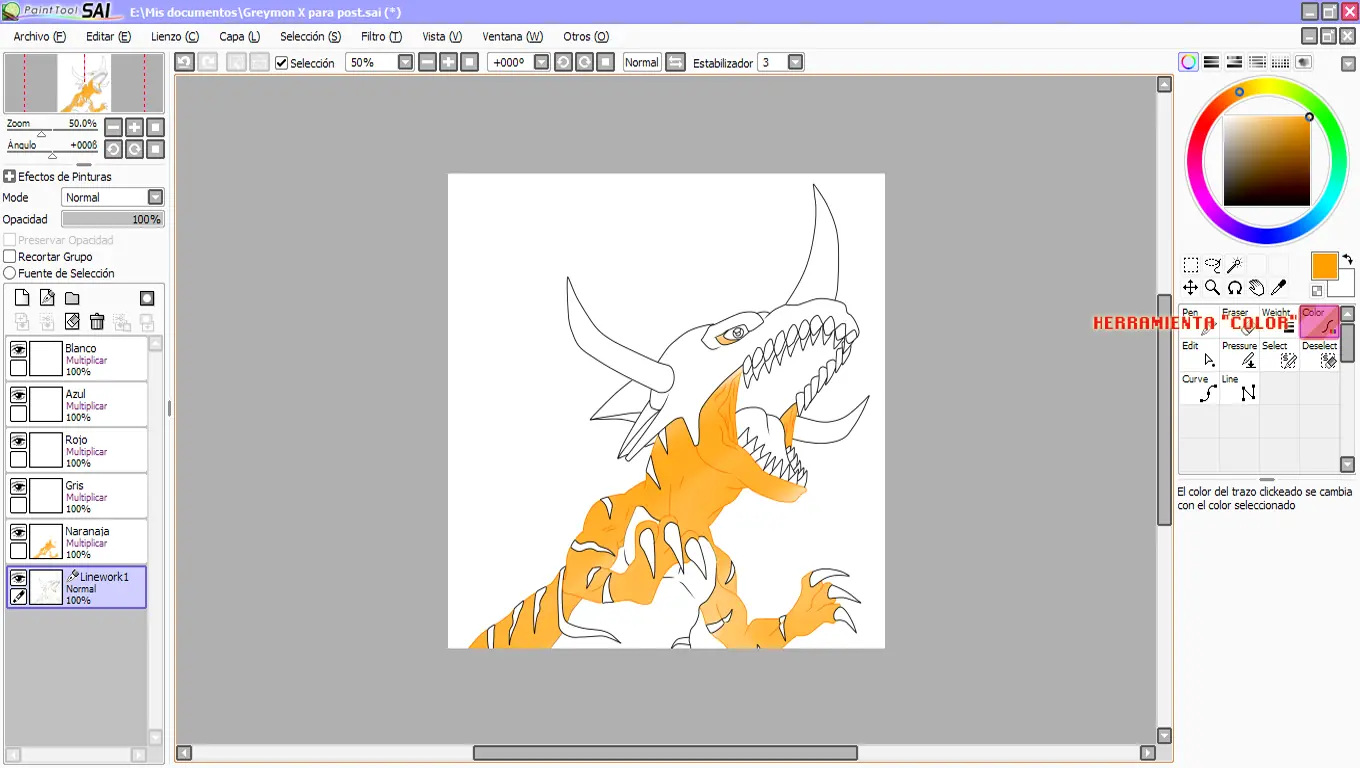Image resolution: width=1360 pixels, height=768 pixels.
Task: Expand the Efectos de Pinturas section
Action: pyautogui.click(x=9, y=176)
